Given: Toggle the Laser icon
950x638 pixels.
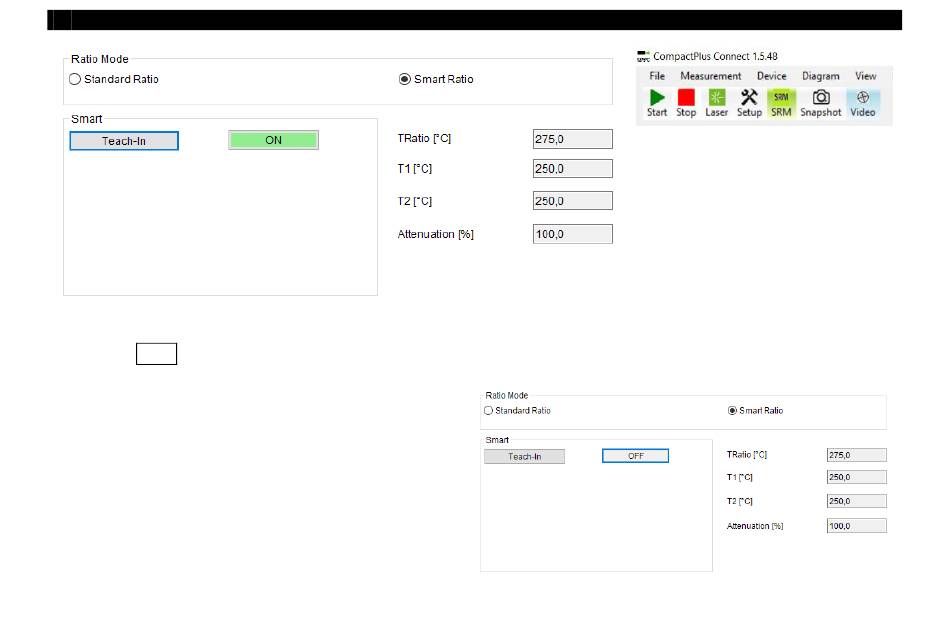Looking at the screenshot, I should [717, 98].
